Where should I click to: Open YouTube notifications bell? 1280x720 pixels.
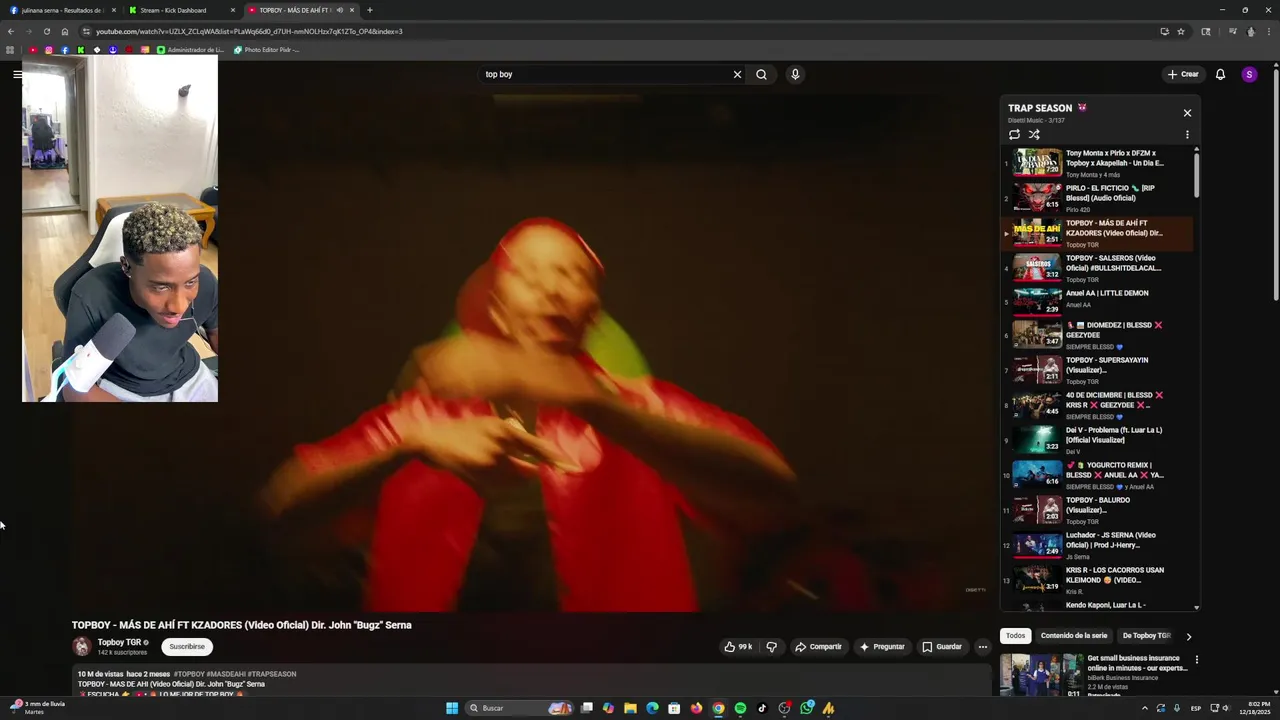[1220, 74]
